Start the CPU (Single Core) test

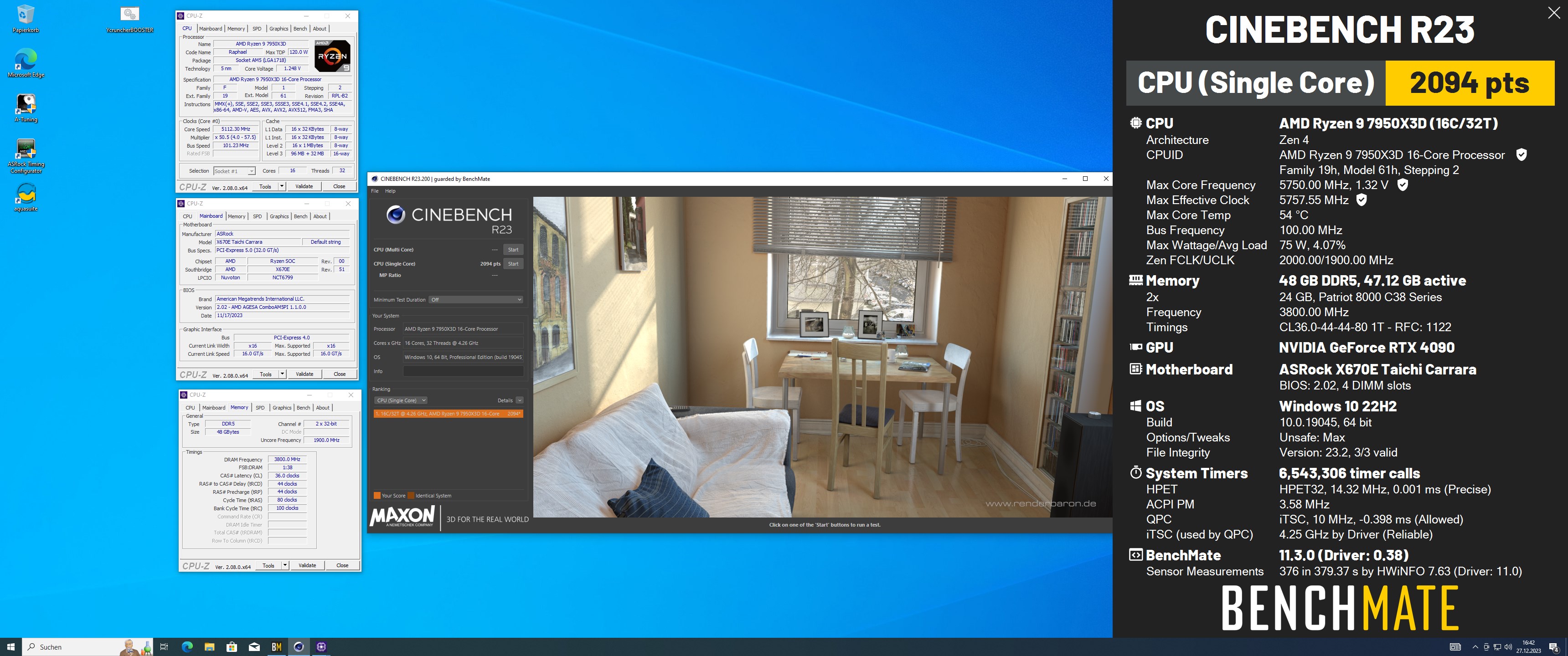[513, 263]
